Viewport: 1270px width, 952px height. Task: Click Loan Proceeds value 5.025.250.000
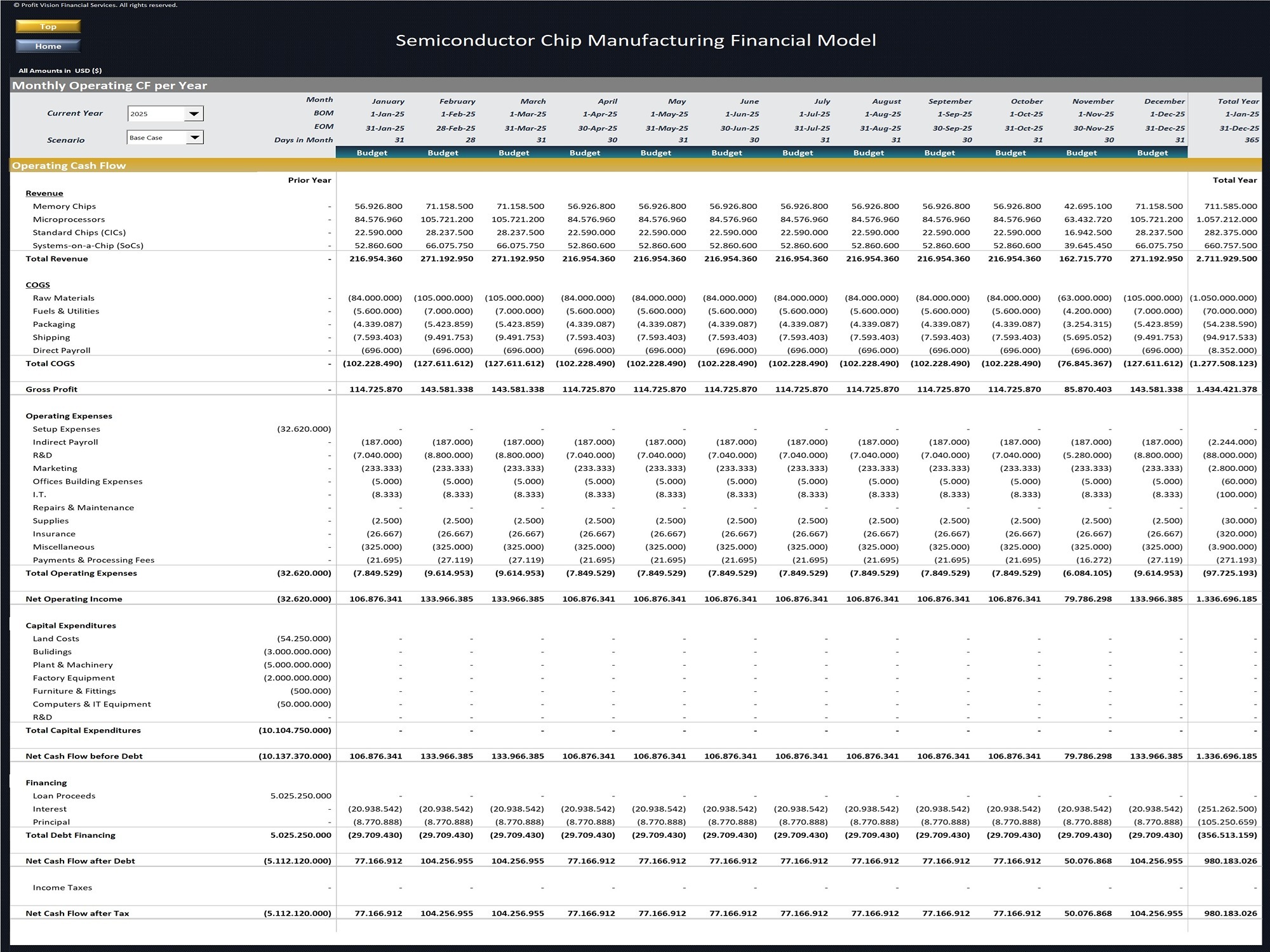(x=301, y=796)
